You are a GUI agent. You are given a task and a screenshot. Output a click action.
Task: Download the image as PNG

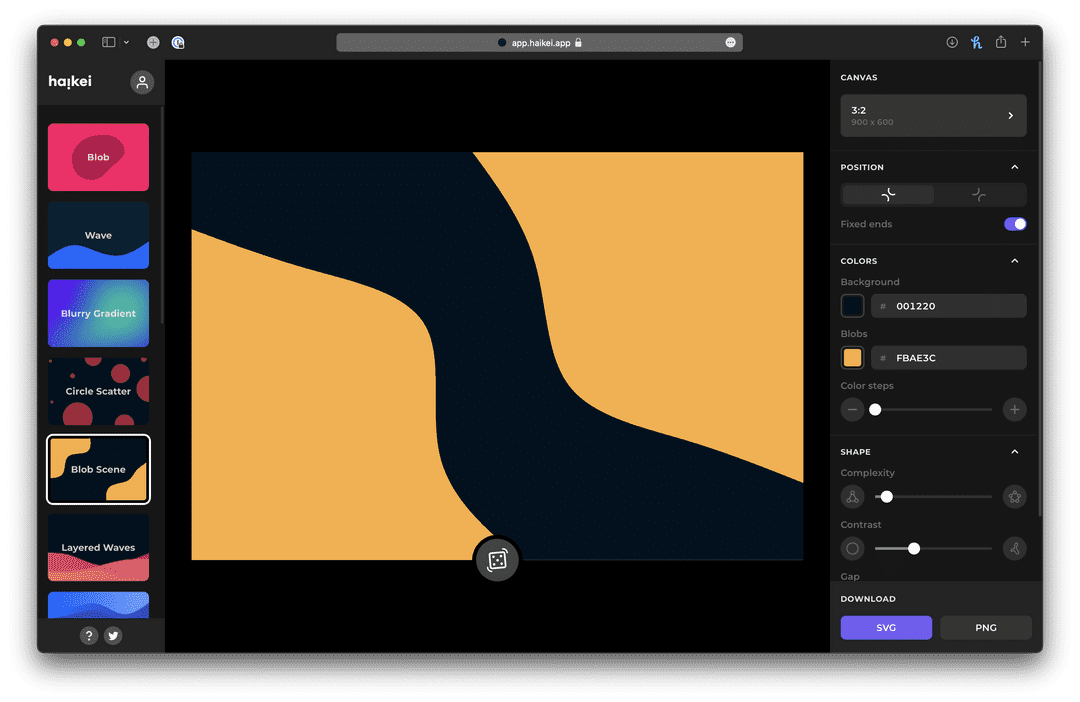point(985,627)
